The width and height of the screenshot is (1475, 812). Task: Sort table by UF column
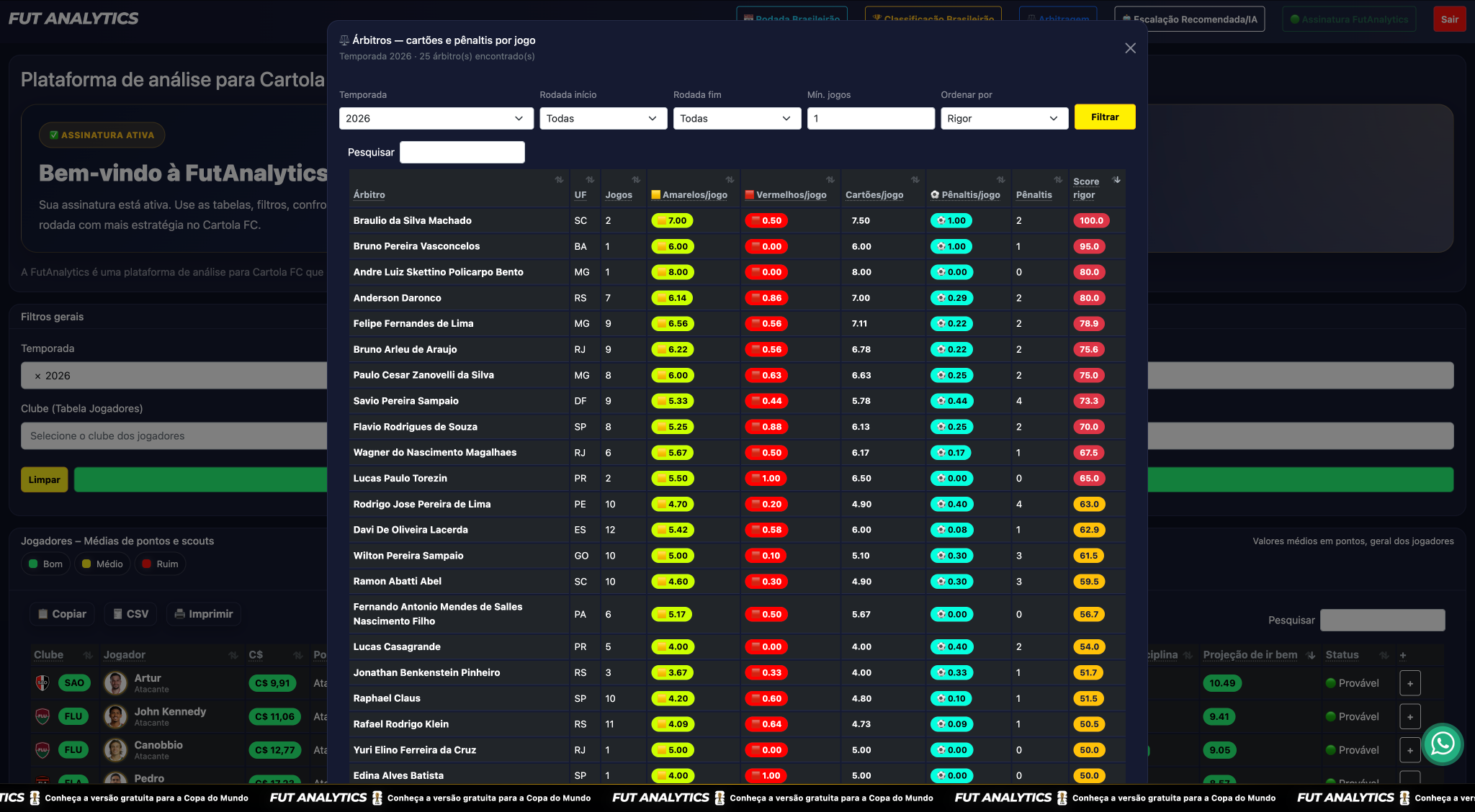[x=585, y=189]
